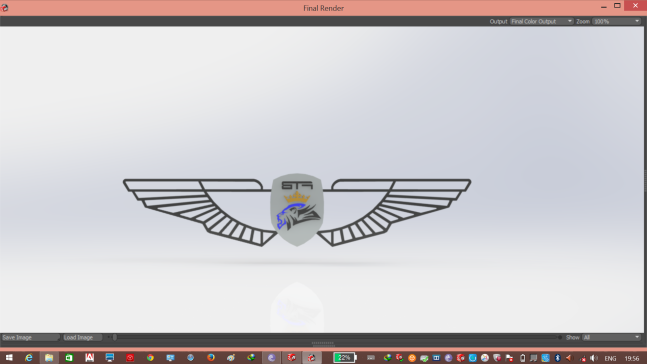The height and width of the screenshot is (364, 647).
Task: Open the Paint palette taskbar icon
Action: [231, 358]
